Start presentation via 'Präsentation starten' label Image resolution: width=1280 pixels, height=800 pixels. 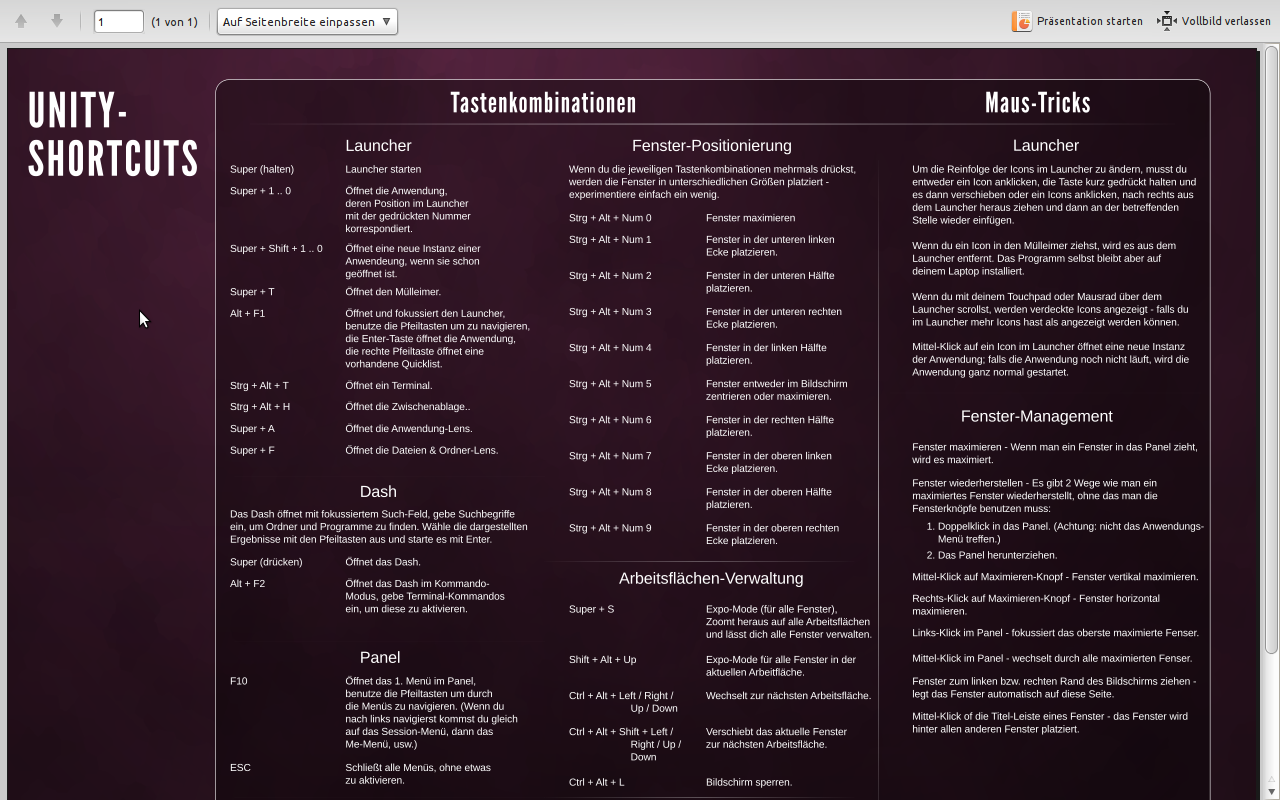[x=1089, y=21]
